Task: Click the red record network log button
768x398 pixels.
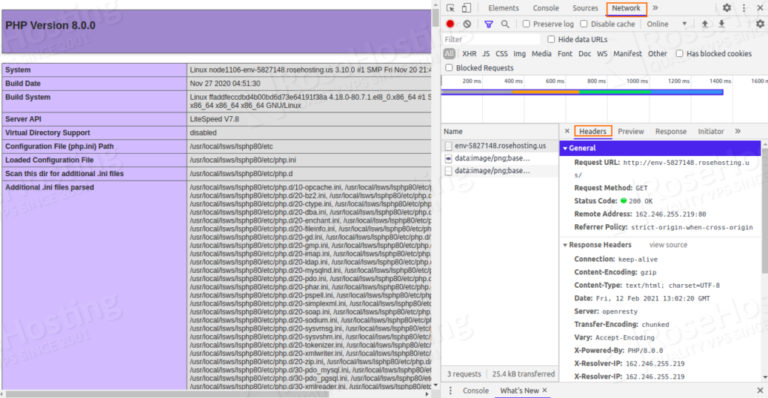Action: (x=450, y=23)
